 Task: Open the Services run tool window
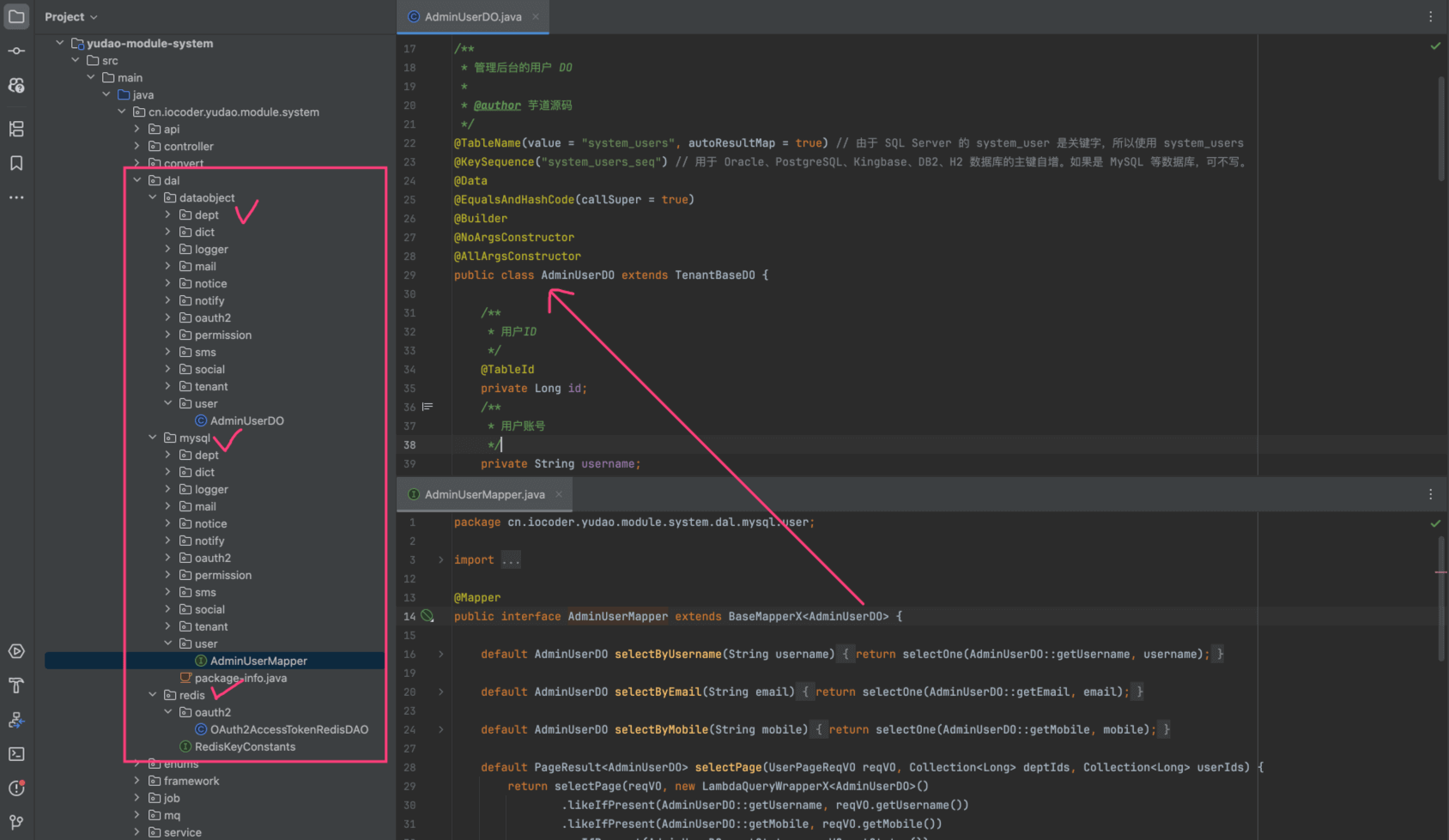click(16, 651)
